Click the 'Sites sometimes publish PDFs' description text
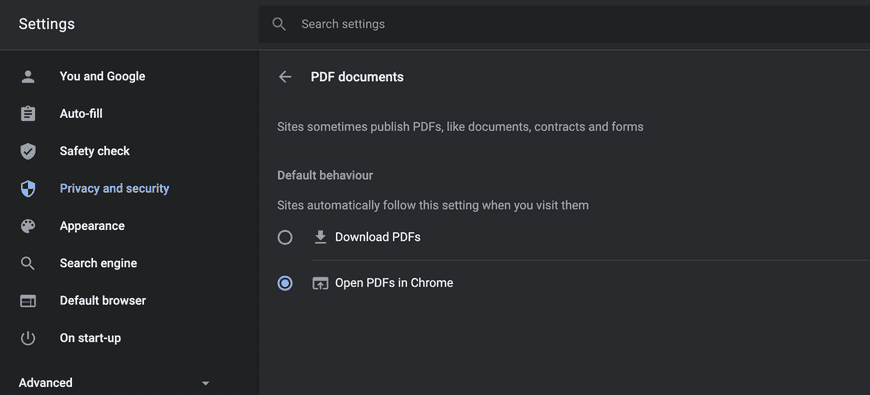This screenshot has height=395, width=870. click(460, 127)
